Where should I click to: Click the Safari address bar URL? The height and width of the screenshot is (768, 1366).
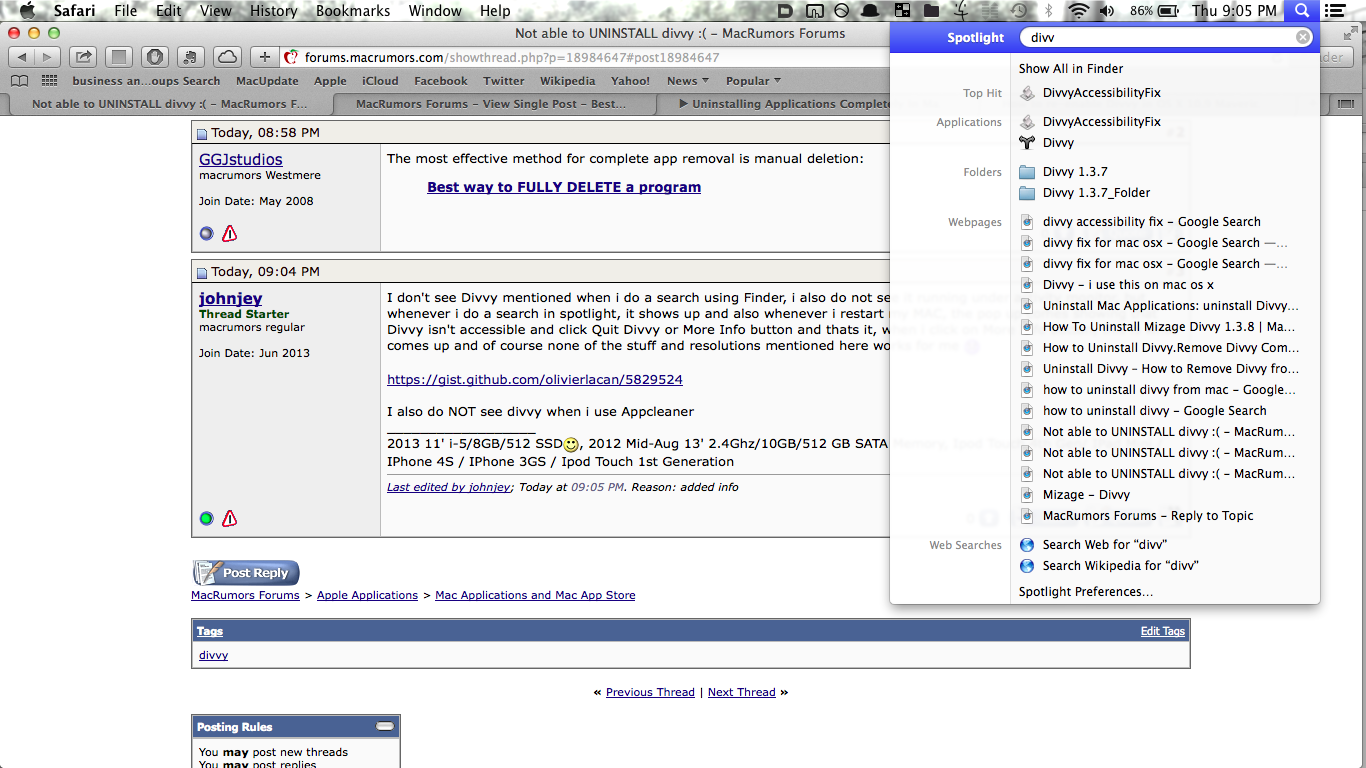510,57
